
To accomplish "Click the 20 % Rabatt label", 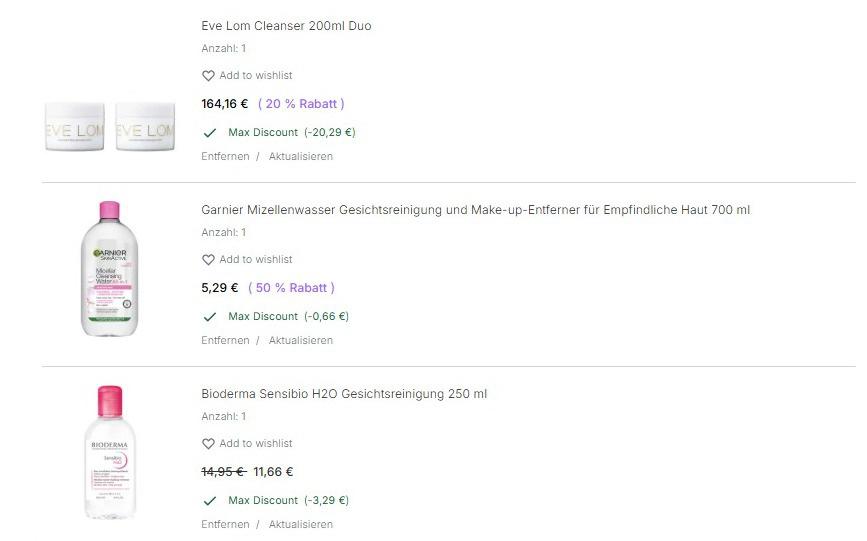I will tap(301, 104).
